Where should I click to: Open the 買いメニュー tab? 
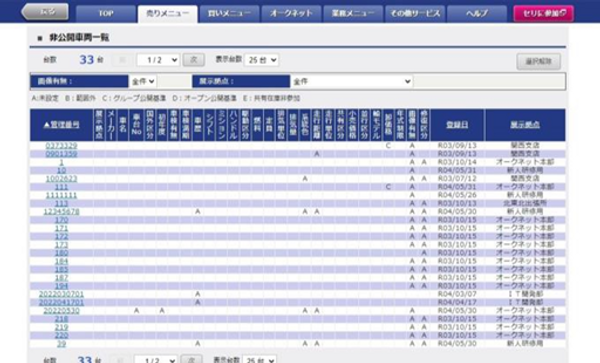tap(230, 14)
